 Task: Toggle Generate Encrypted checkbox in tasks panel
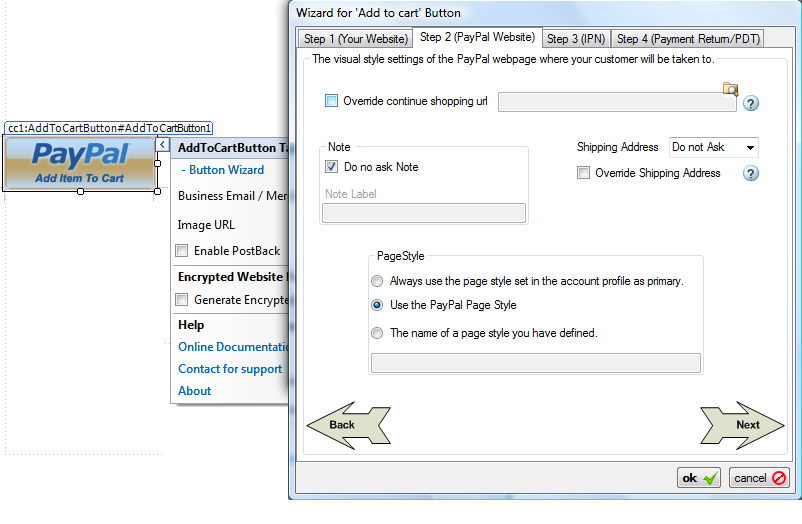[182, 299]
